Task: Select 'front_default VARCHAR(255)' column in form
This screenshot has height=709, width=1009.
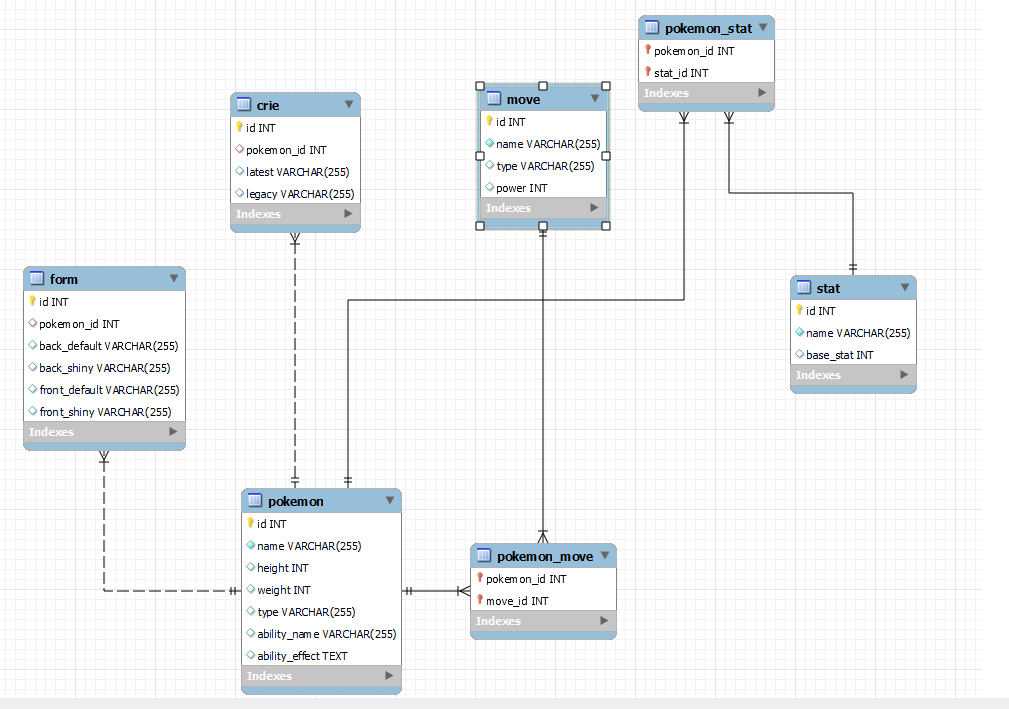Action: pyautogui.click(x=104, y=390)
